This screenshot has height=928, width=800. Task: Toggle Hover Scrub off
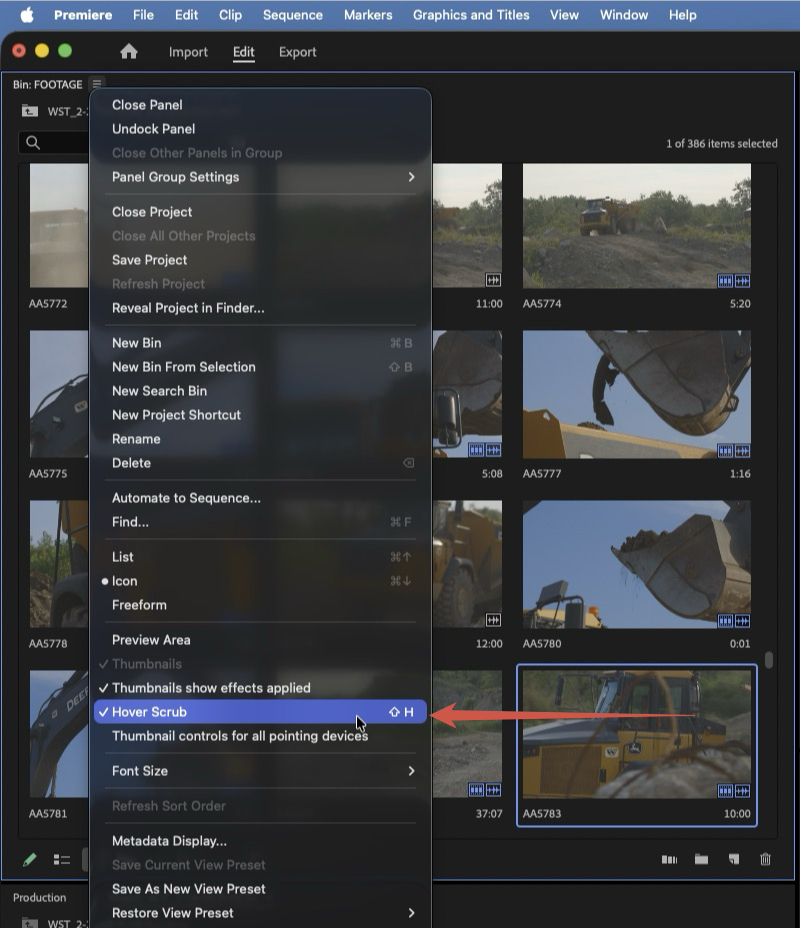point(260,712)
